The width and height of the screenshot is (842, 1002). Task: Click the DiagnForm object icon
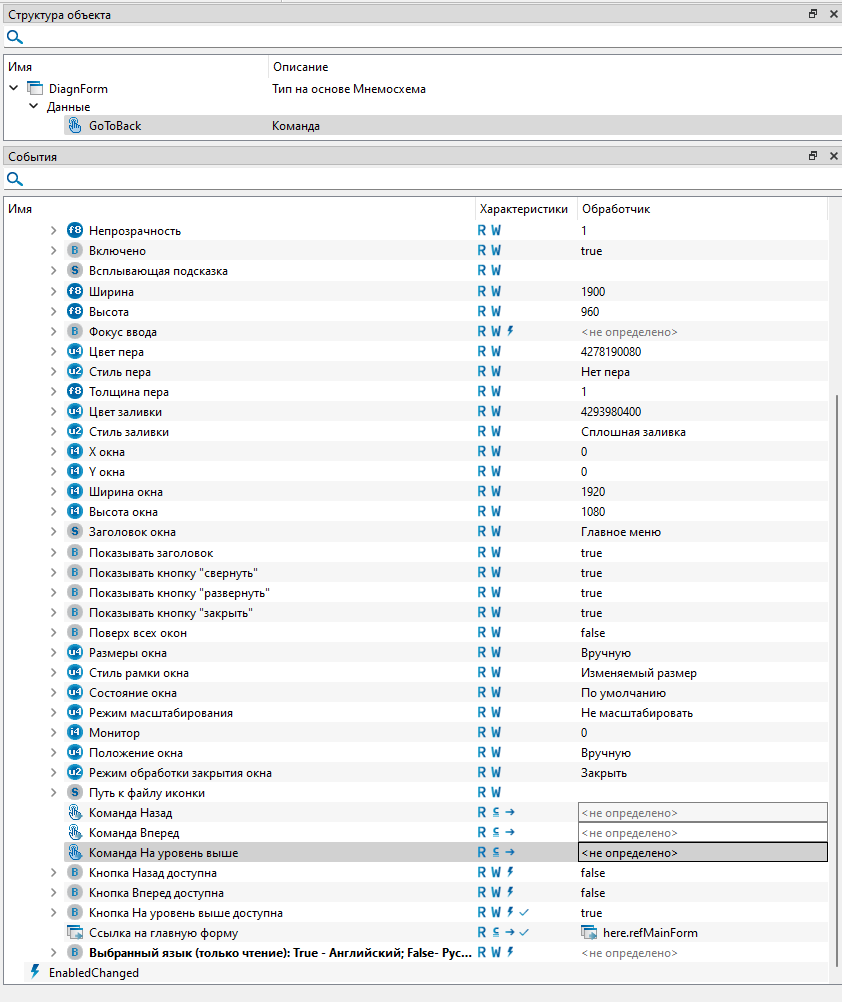(x=35, y=89)
